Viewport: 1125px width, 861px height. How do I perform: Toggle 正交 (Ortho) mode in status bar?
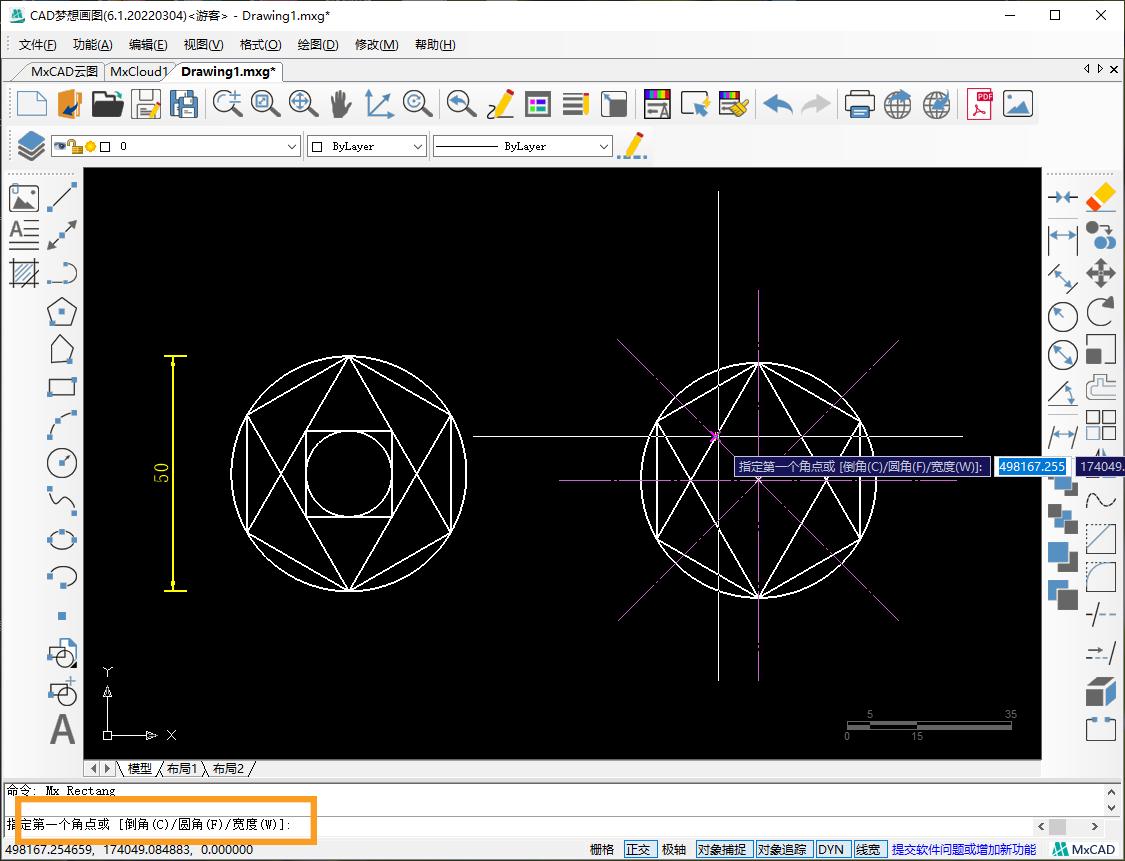(637, 849)
